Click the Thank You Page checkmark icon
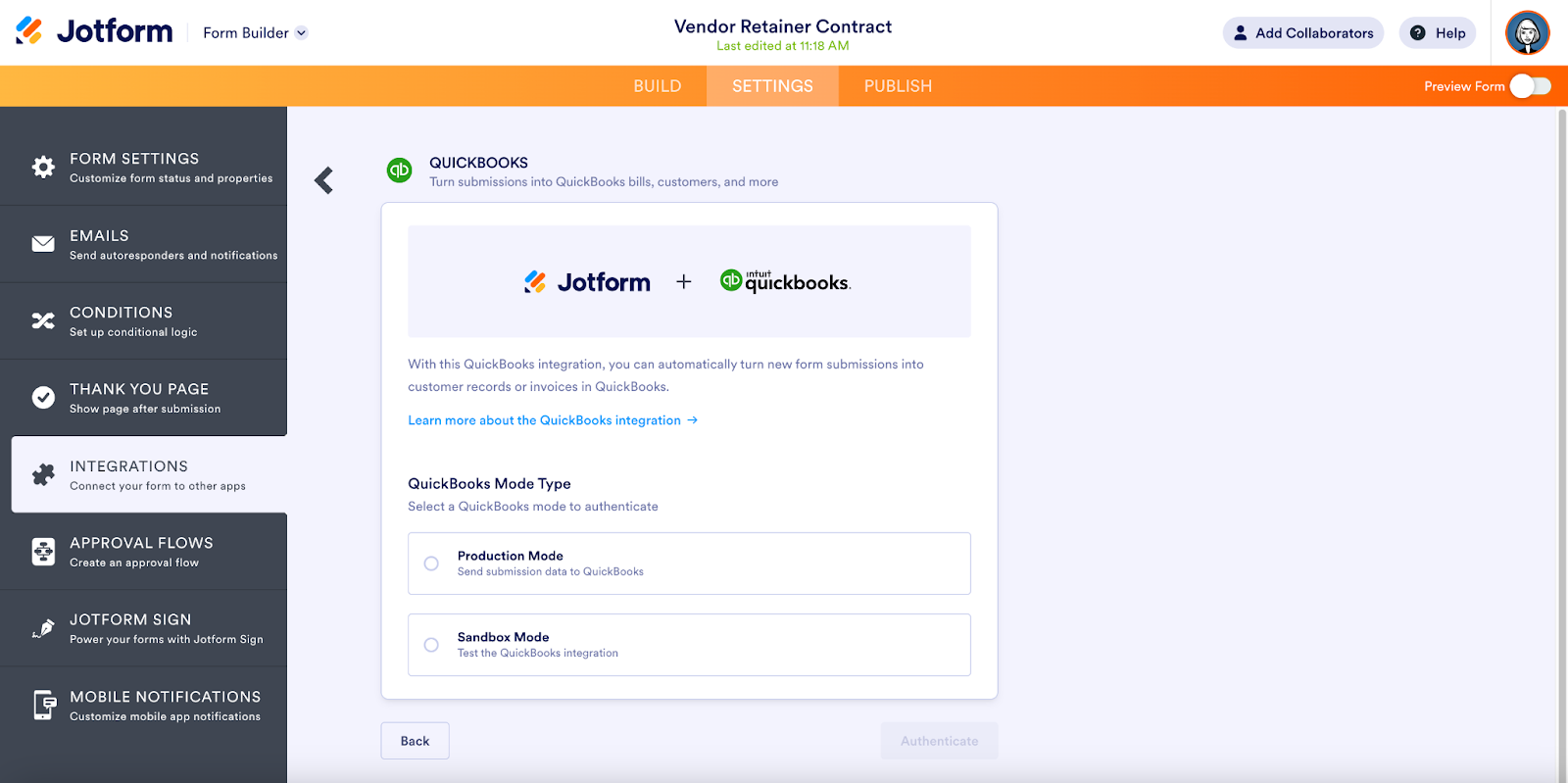The width and height of the screenshot is (1568, 783). (x=43, y=397)
